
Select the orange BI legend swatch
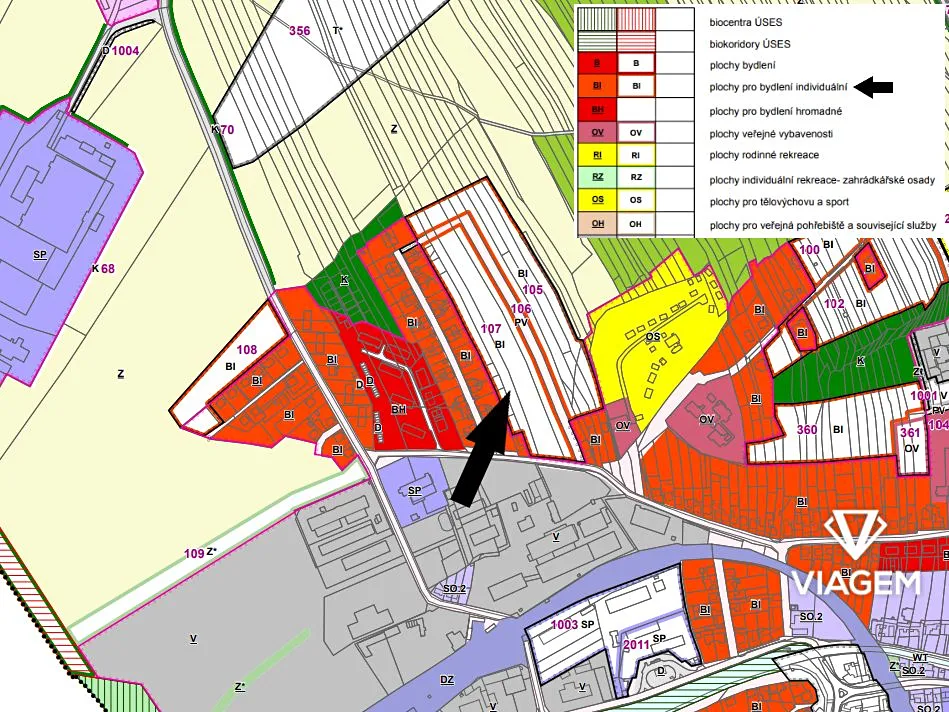click(x=597, y=86)
